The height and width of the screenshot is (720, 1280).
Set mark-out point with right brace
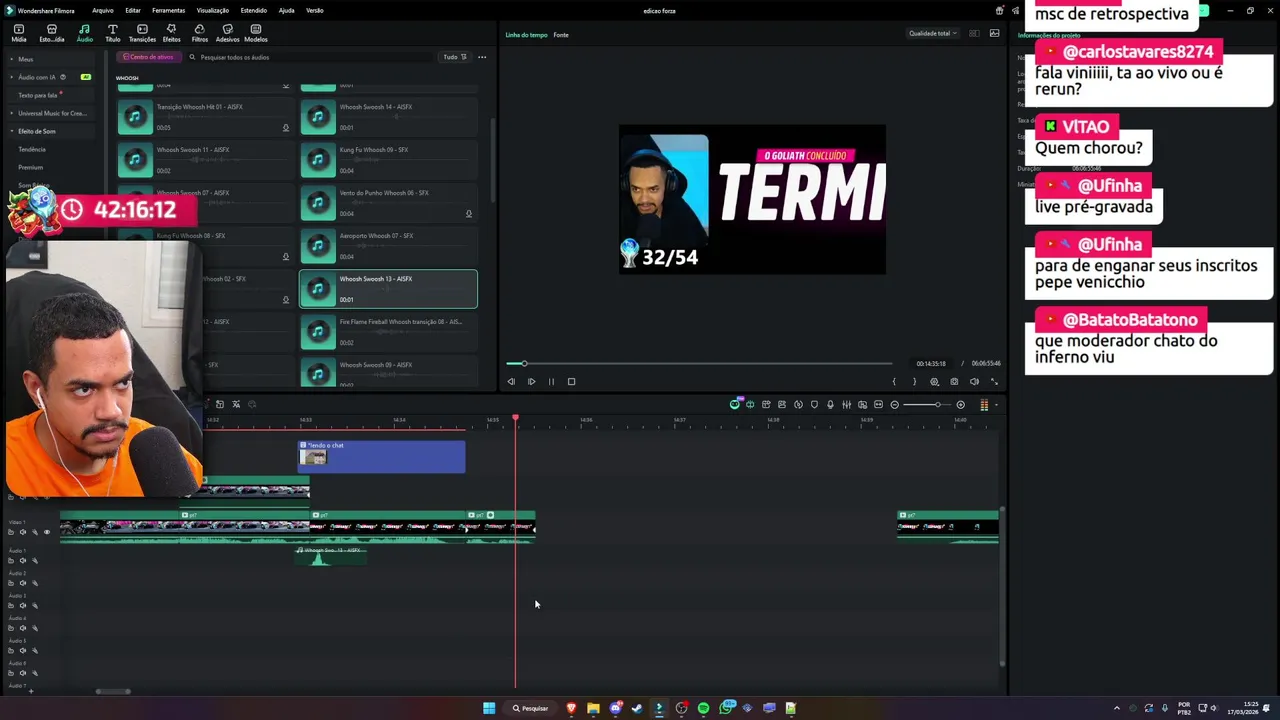tap(914, 381)
